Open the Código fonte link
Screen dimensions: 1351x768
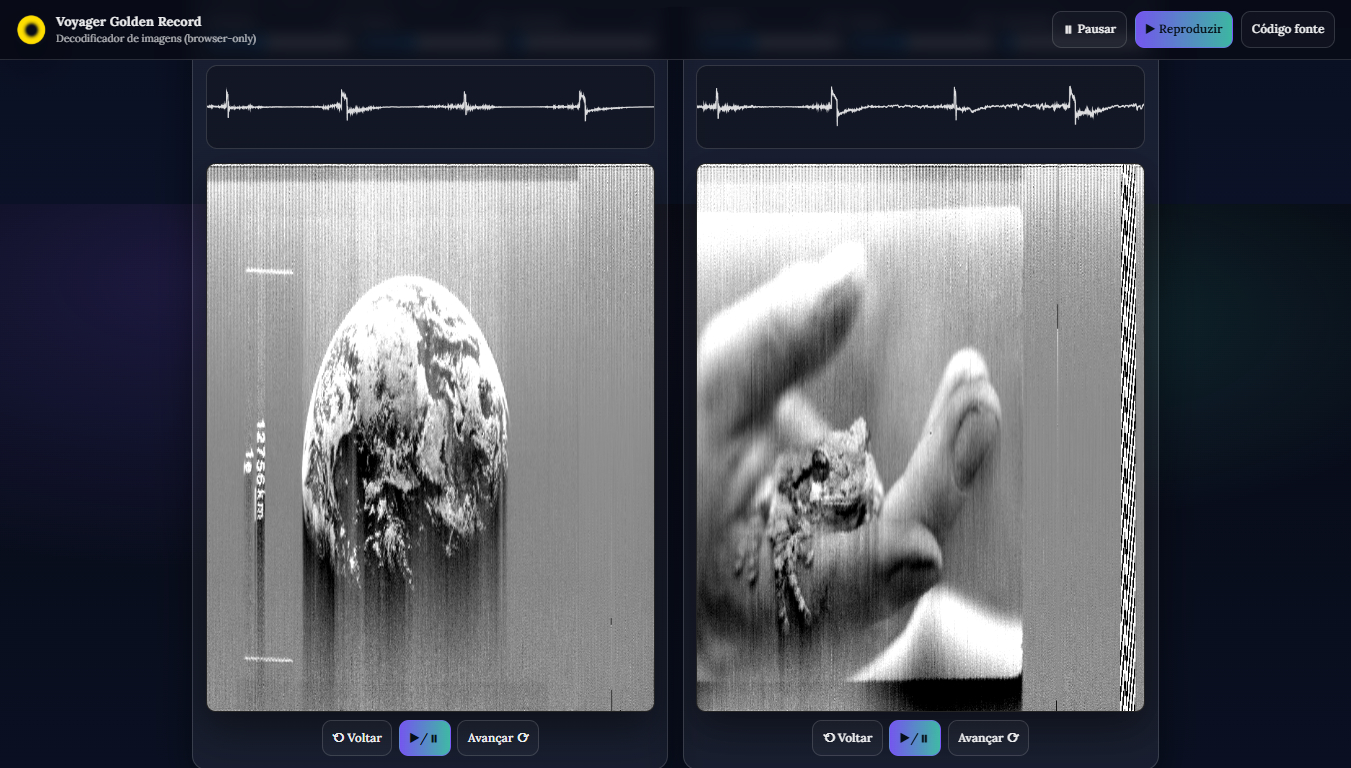pyautogui.click(x=1287, y=30)
